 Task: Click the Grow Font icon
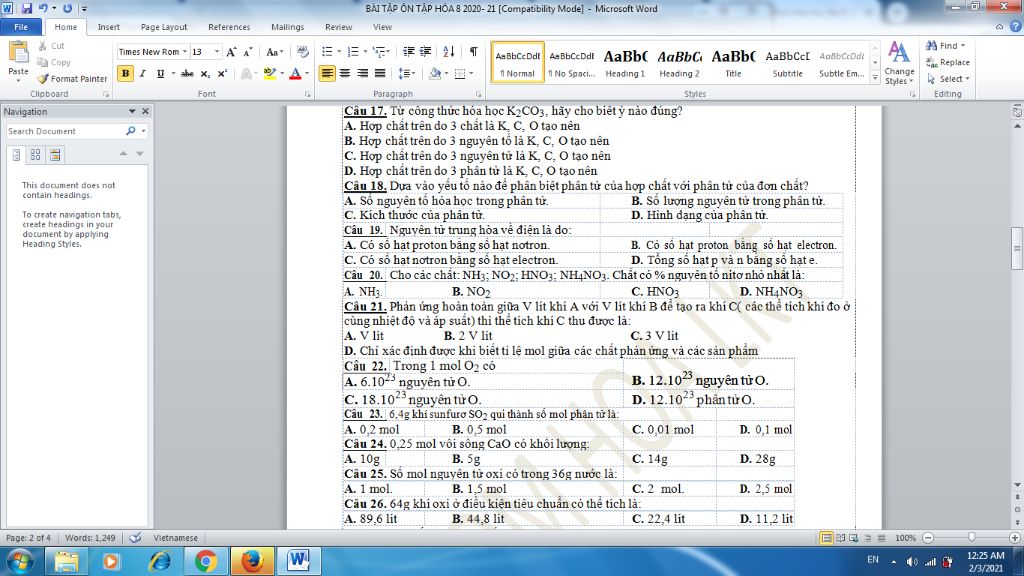[x=231, y=52]
